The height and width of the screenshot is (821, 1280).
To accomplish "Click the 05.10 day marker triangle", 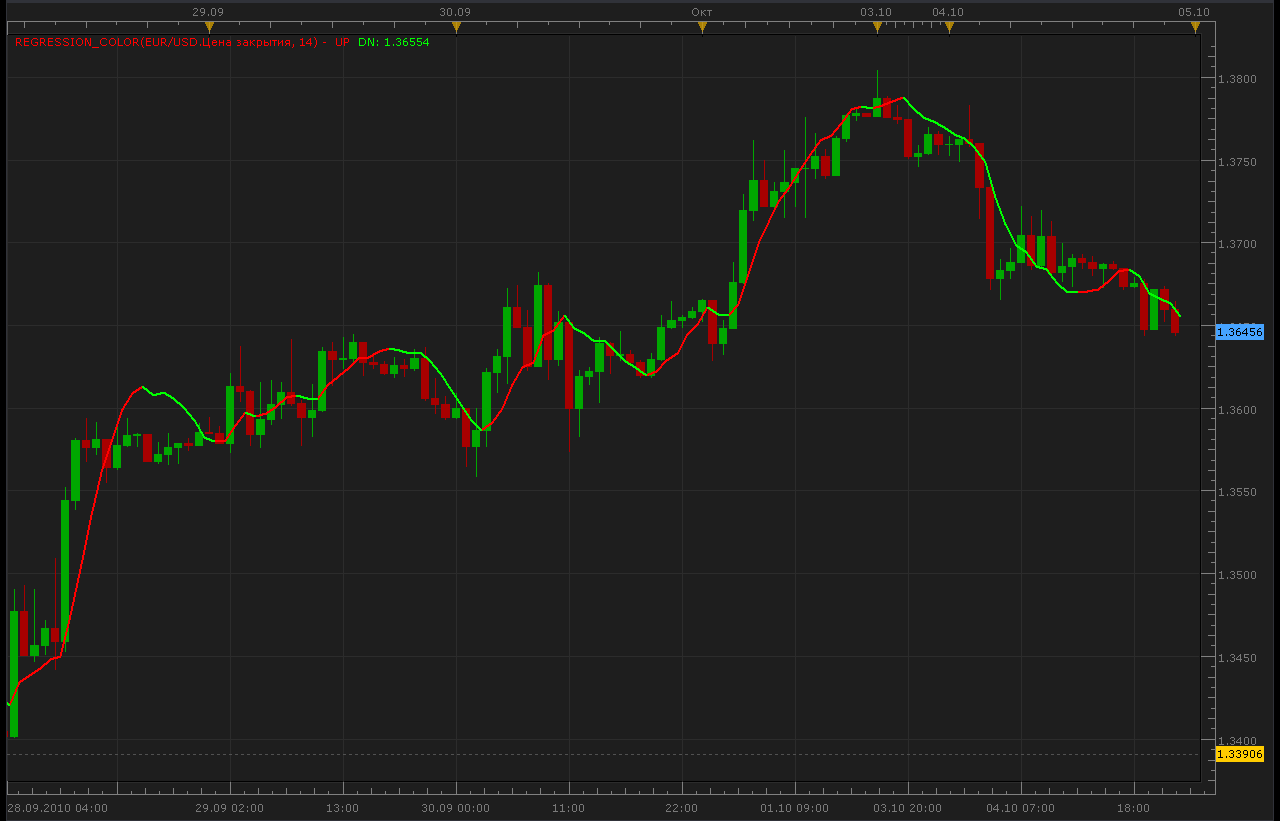I will [1195, 28].
